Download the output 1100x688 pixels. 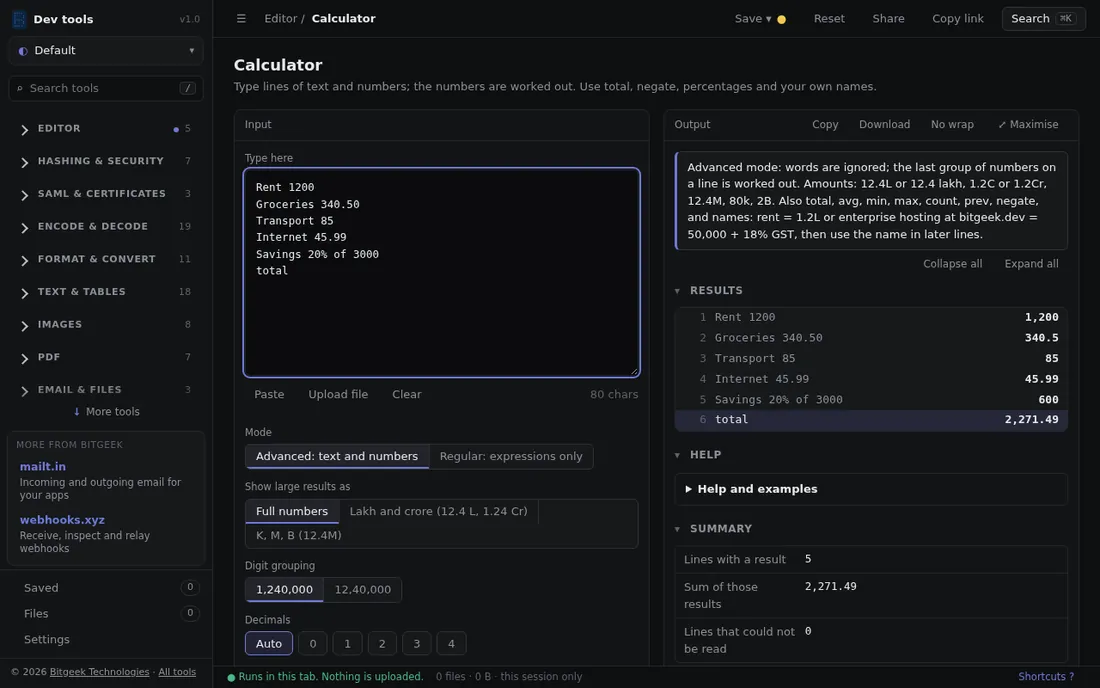pyautogui.click(x=884, y=125)
